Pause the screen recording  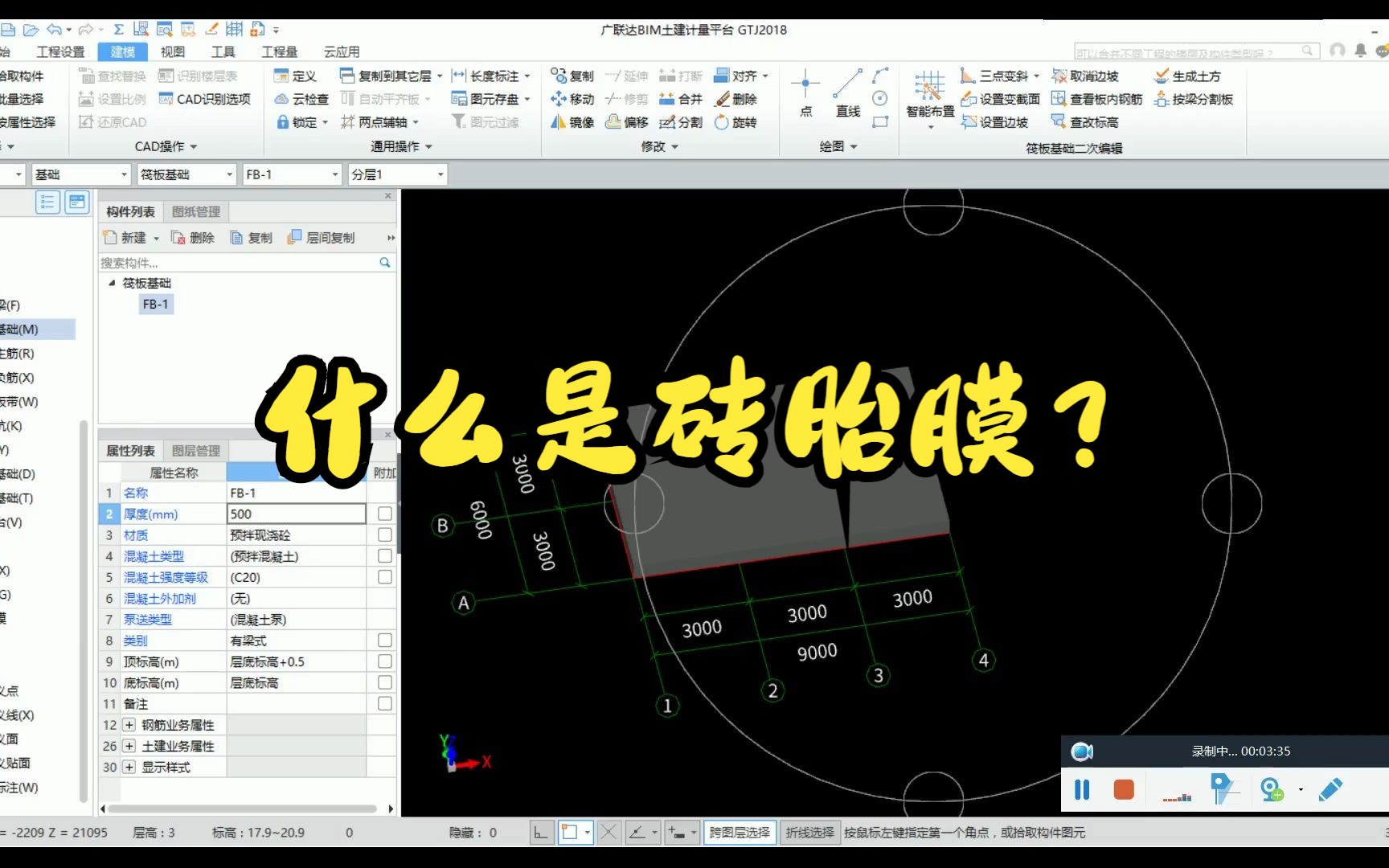pyautogui.click(x=1082, y=790)
